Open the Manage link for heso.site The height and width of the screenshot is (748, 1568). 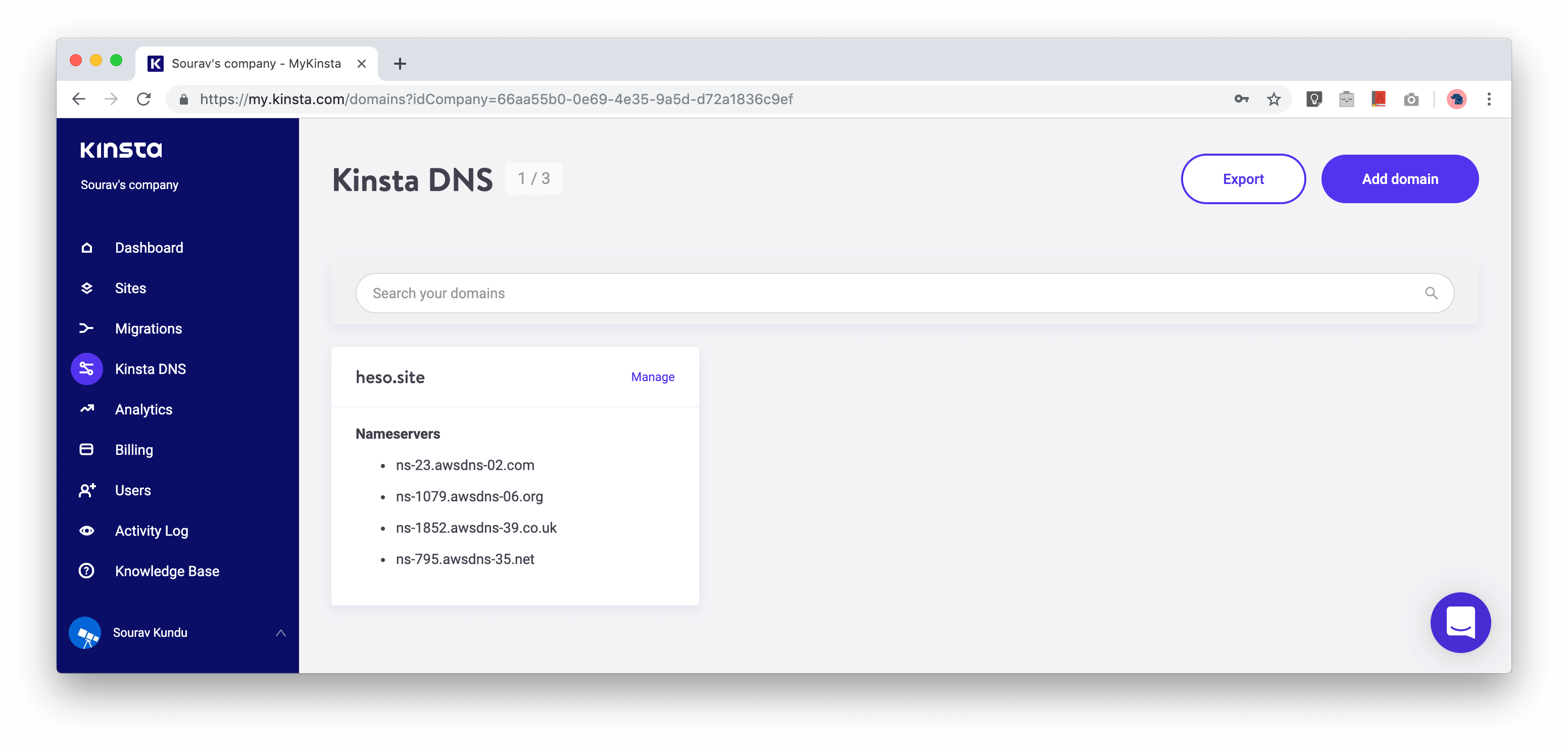coord(653,377)
